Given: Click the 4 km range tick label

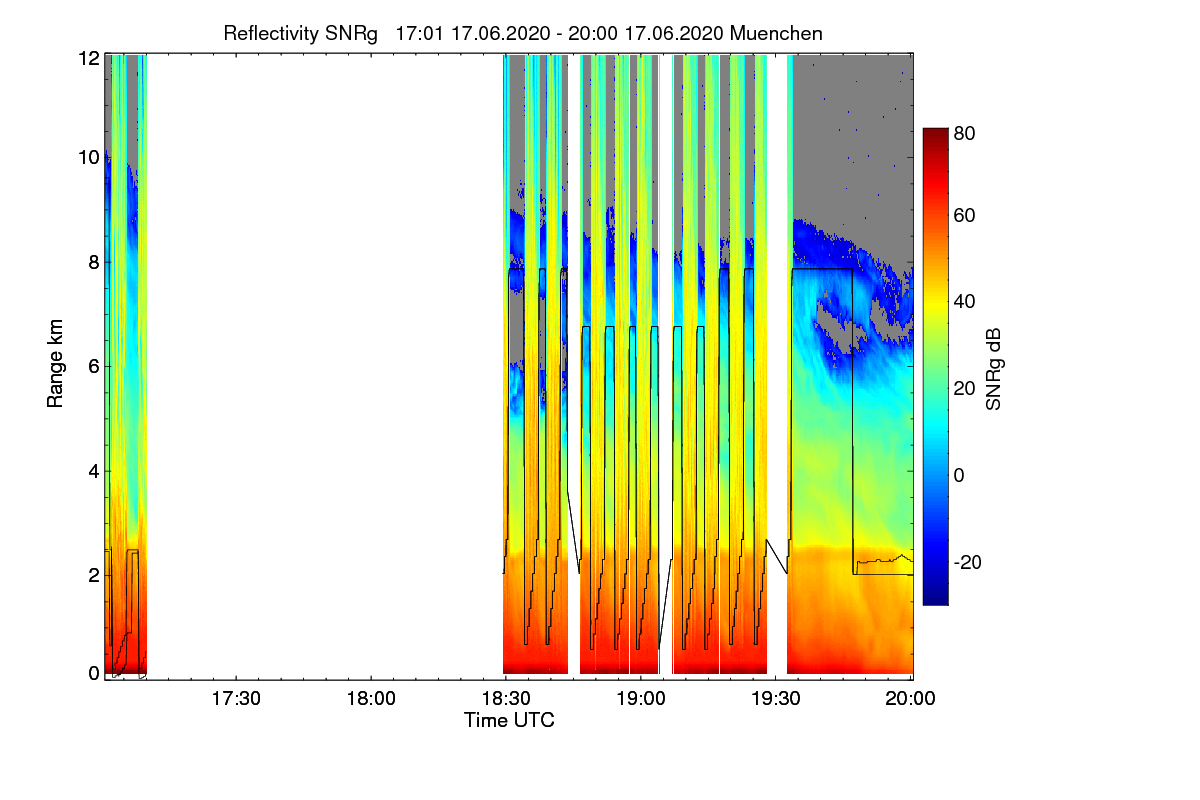Looking at the screenshot, I should tap(94, 470).
